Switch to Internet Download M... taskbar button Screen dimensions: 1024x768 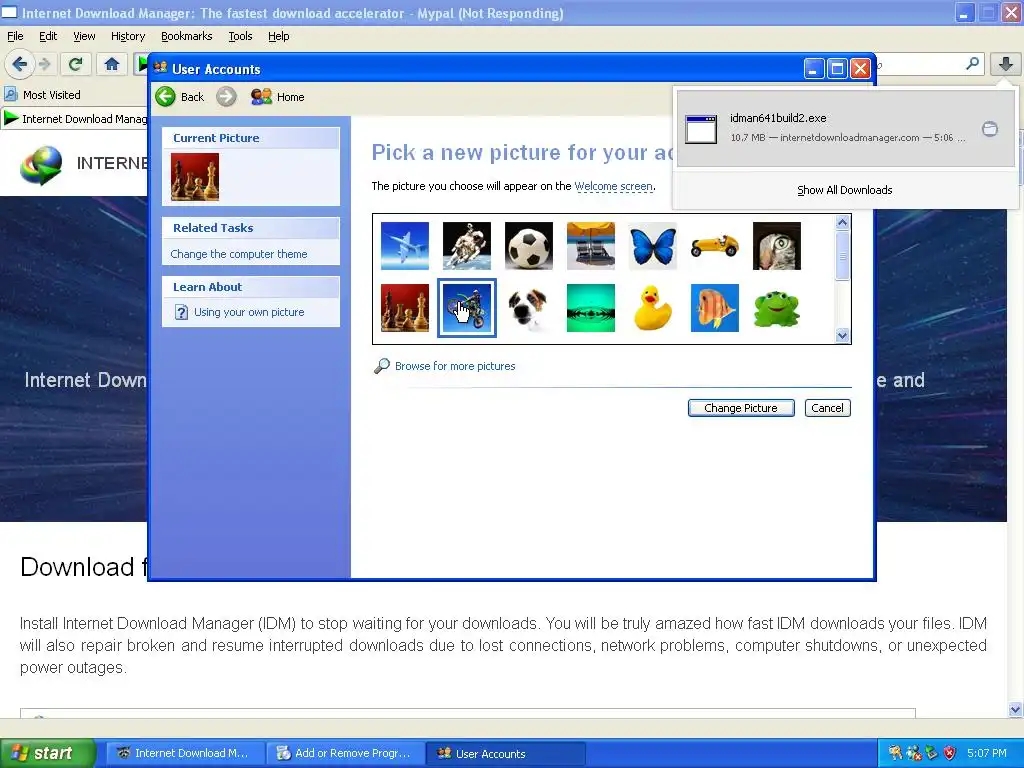(184, 754)
